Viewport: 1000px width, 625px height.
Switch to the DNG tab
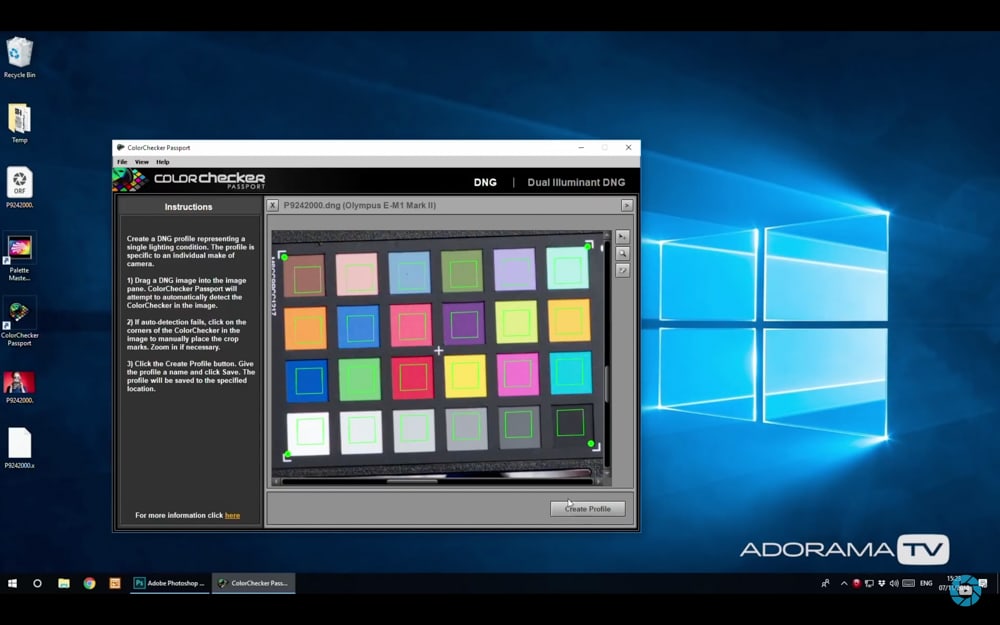[x=485, y=183]
